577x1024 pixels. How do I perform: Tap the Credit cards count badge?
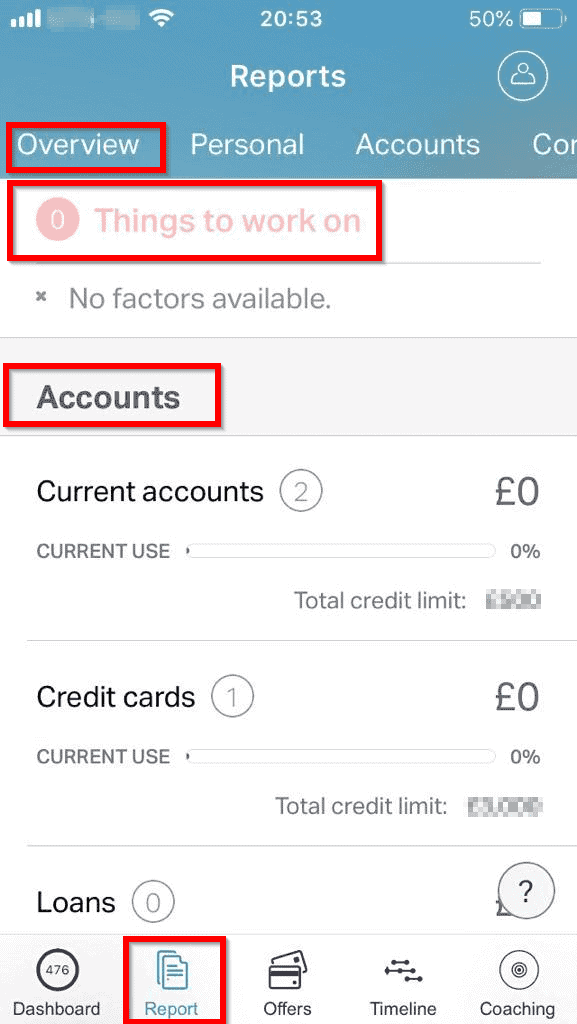point(232,697)
